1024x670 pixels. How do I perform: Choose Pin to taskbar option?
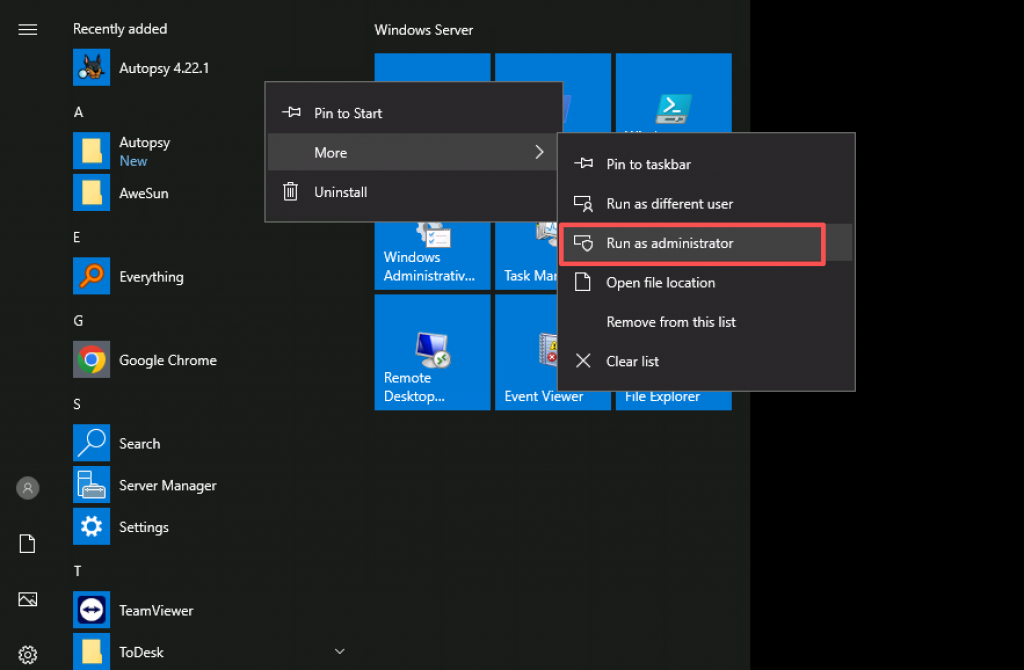click(648, 164)
